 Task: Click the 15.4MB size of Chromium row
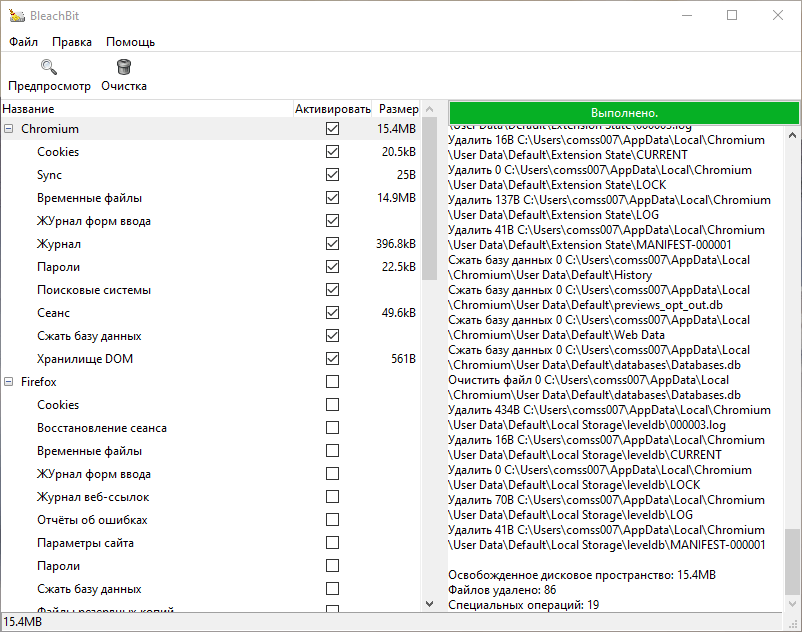coord(396,129)
